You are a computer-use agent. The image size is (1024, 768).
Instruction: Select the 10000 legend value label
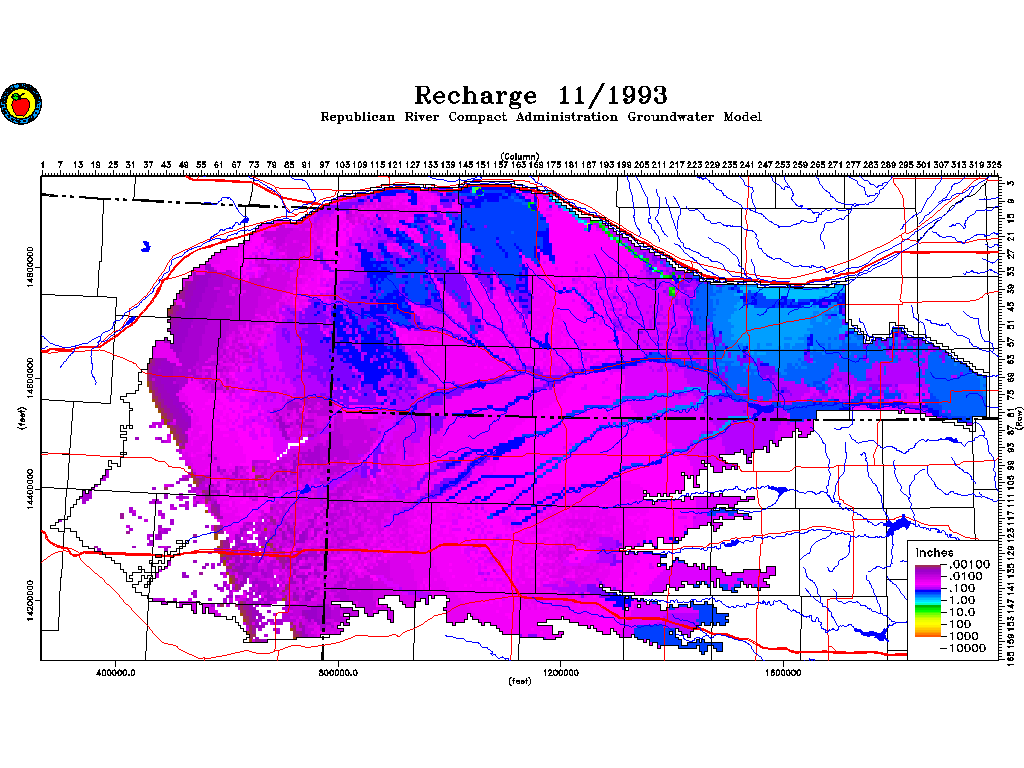coord(968,648)
